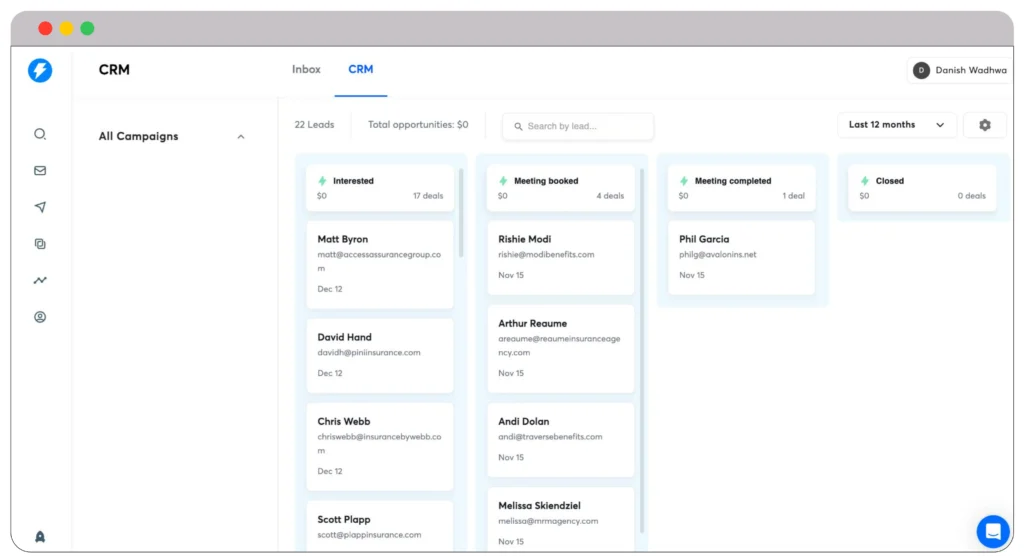Open the Melissa Skiendziel lead card

(560, 519)
